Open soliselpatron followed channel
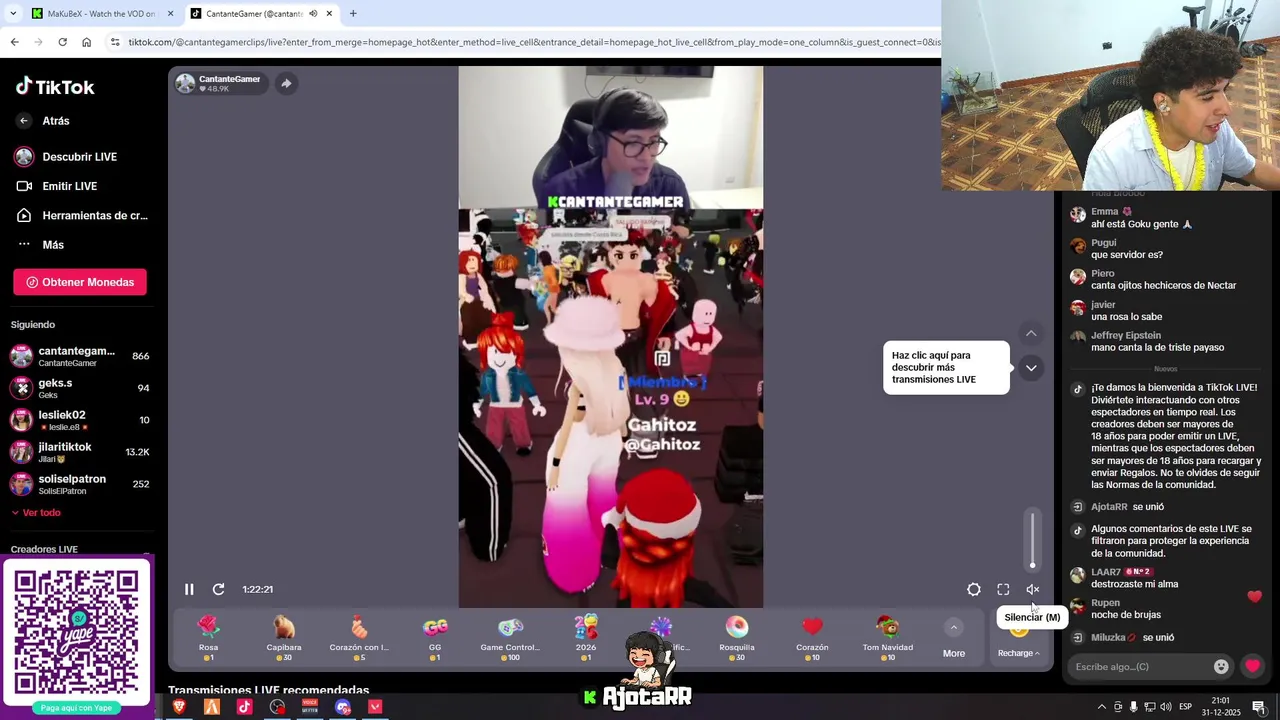 80,484
